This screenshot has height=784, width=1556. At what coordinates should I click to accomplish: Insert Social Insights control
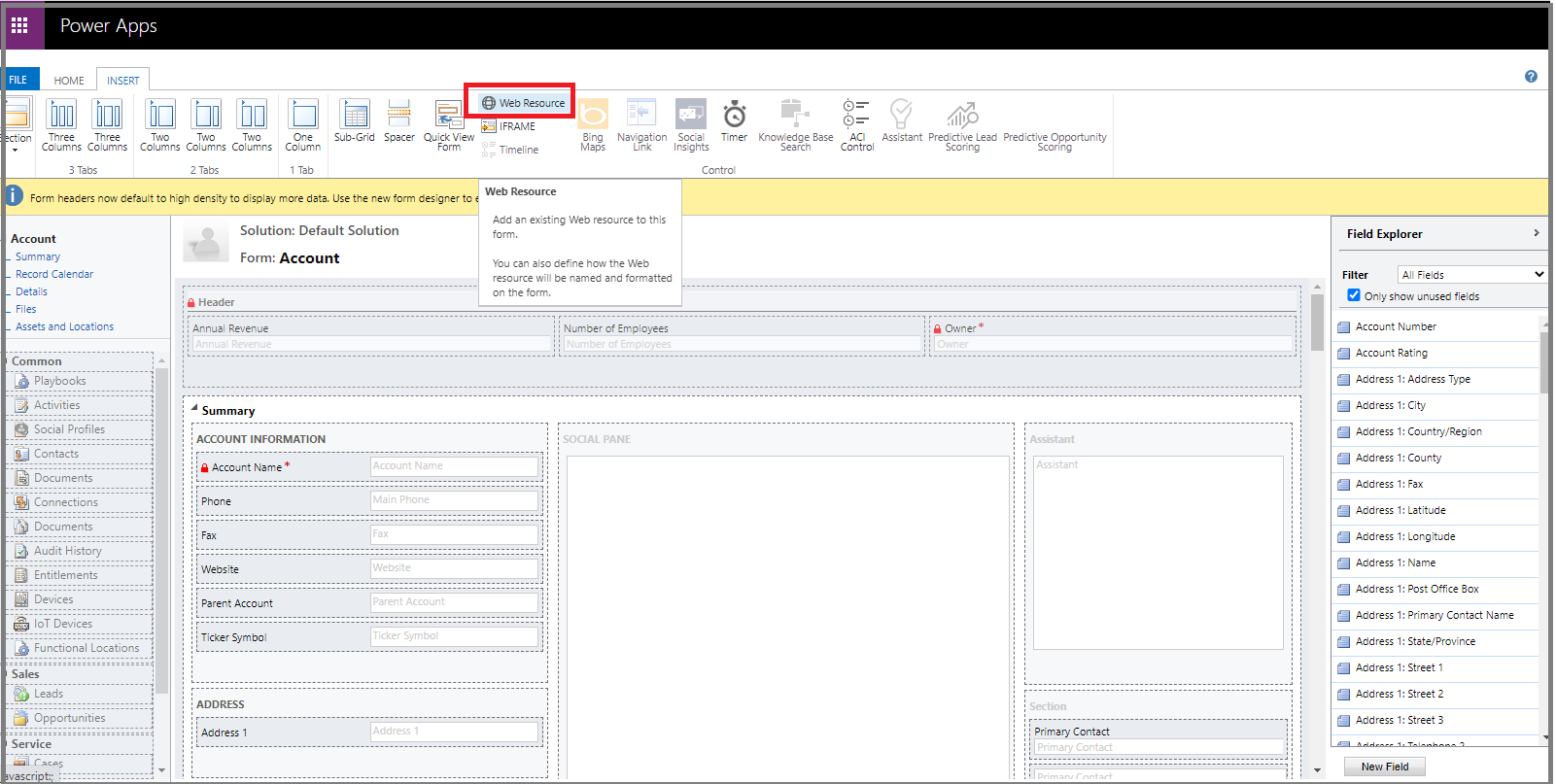[691, 125]
